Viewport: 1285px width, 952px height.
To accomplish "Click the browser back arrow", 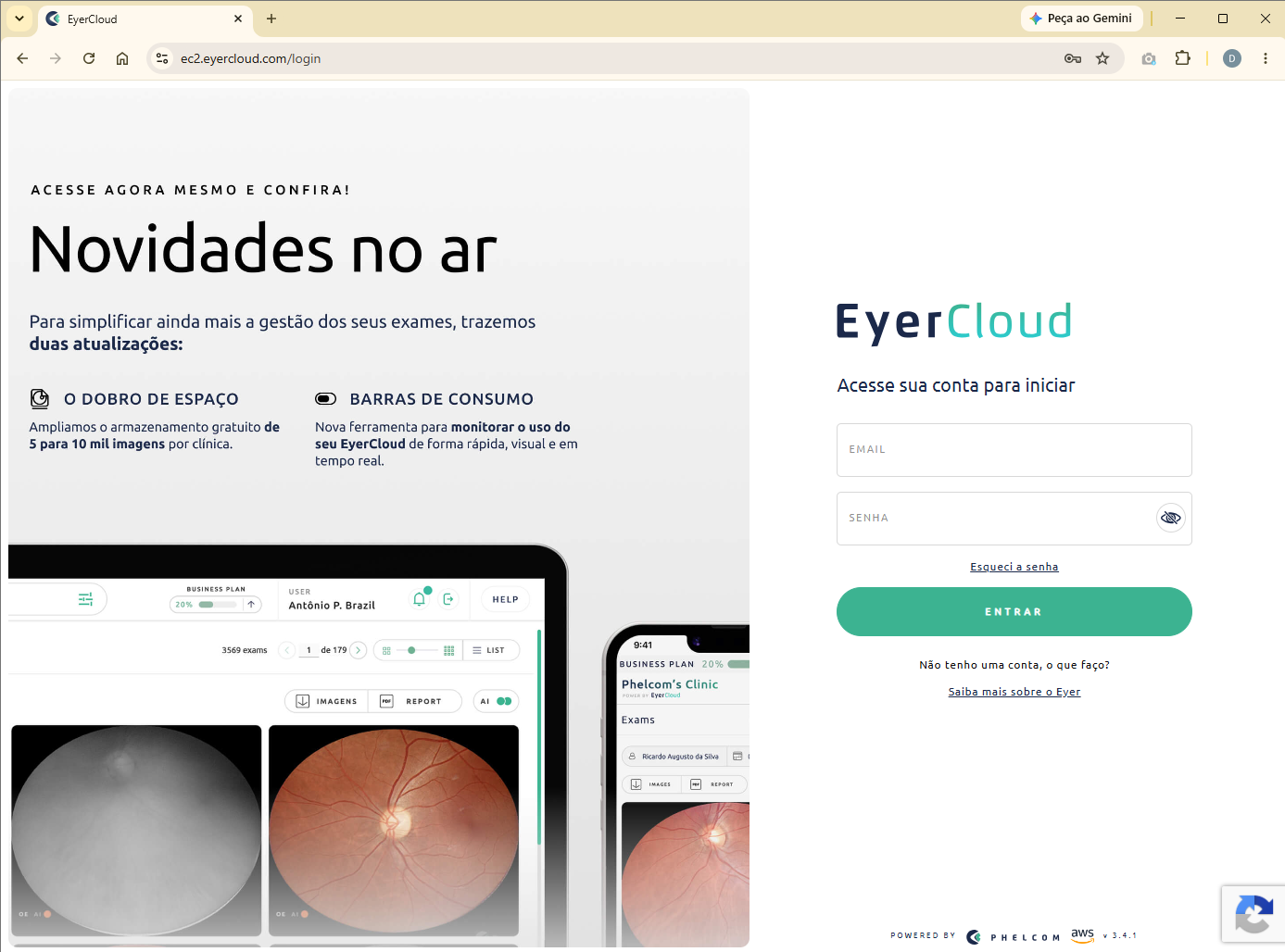I will tap(22, 58).
